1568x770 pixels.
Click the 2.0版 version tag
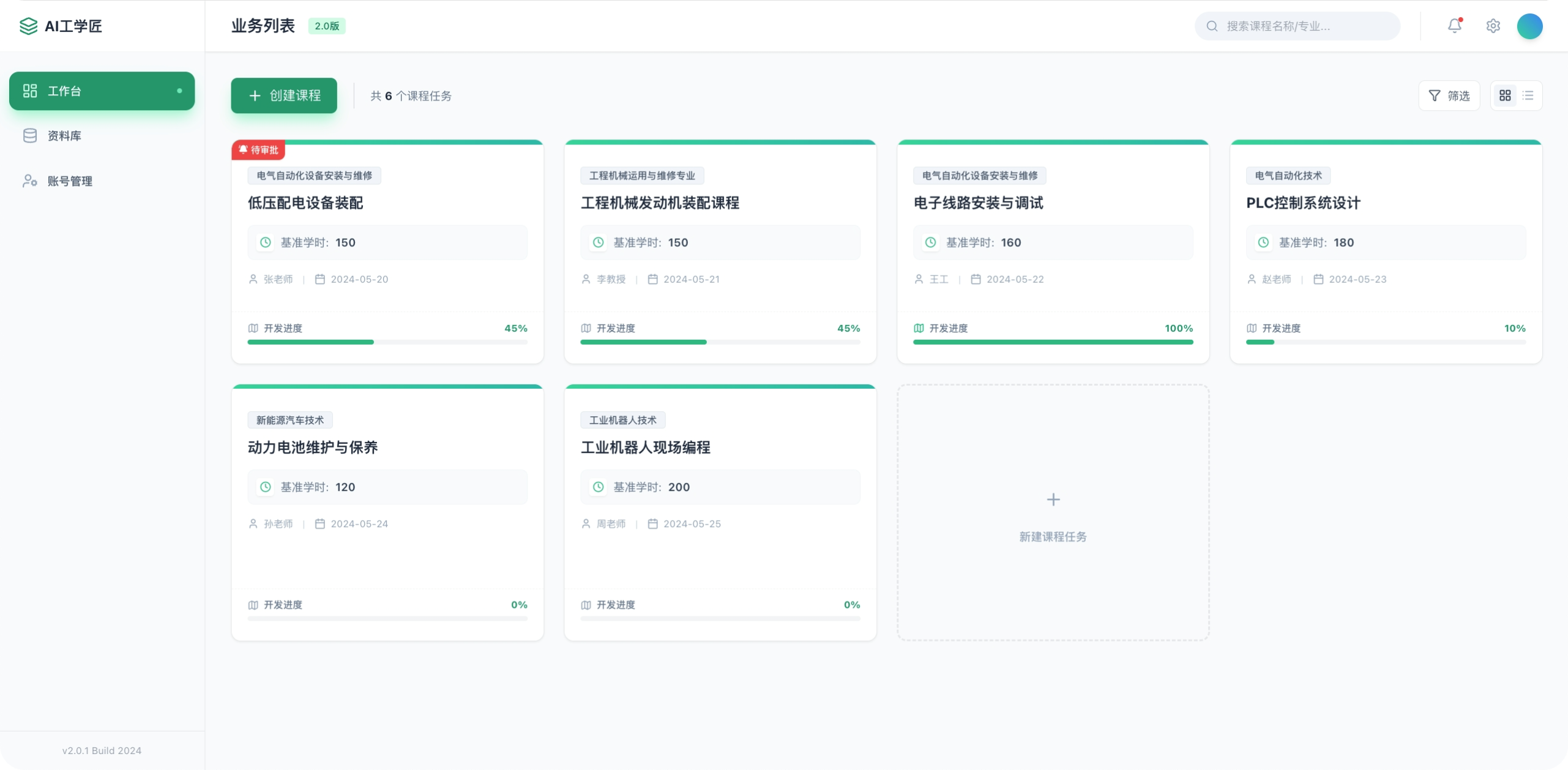tap(327, 26)
